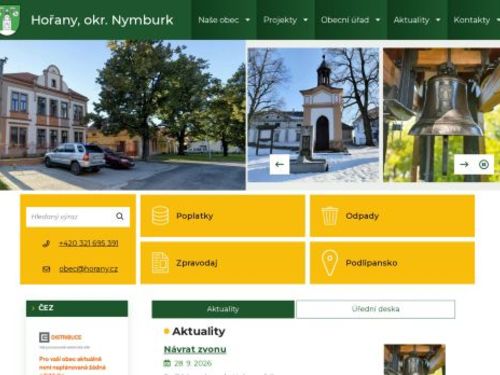This screenshot has width=500, height=375.
Task: Switch to the Úřední deska tab
Action: (376, 309)
